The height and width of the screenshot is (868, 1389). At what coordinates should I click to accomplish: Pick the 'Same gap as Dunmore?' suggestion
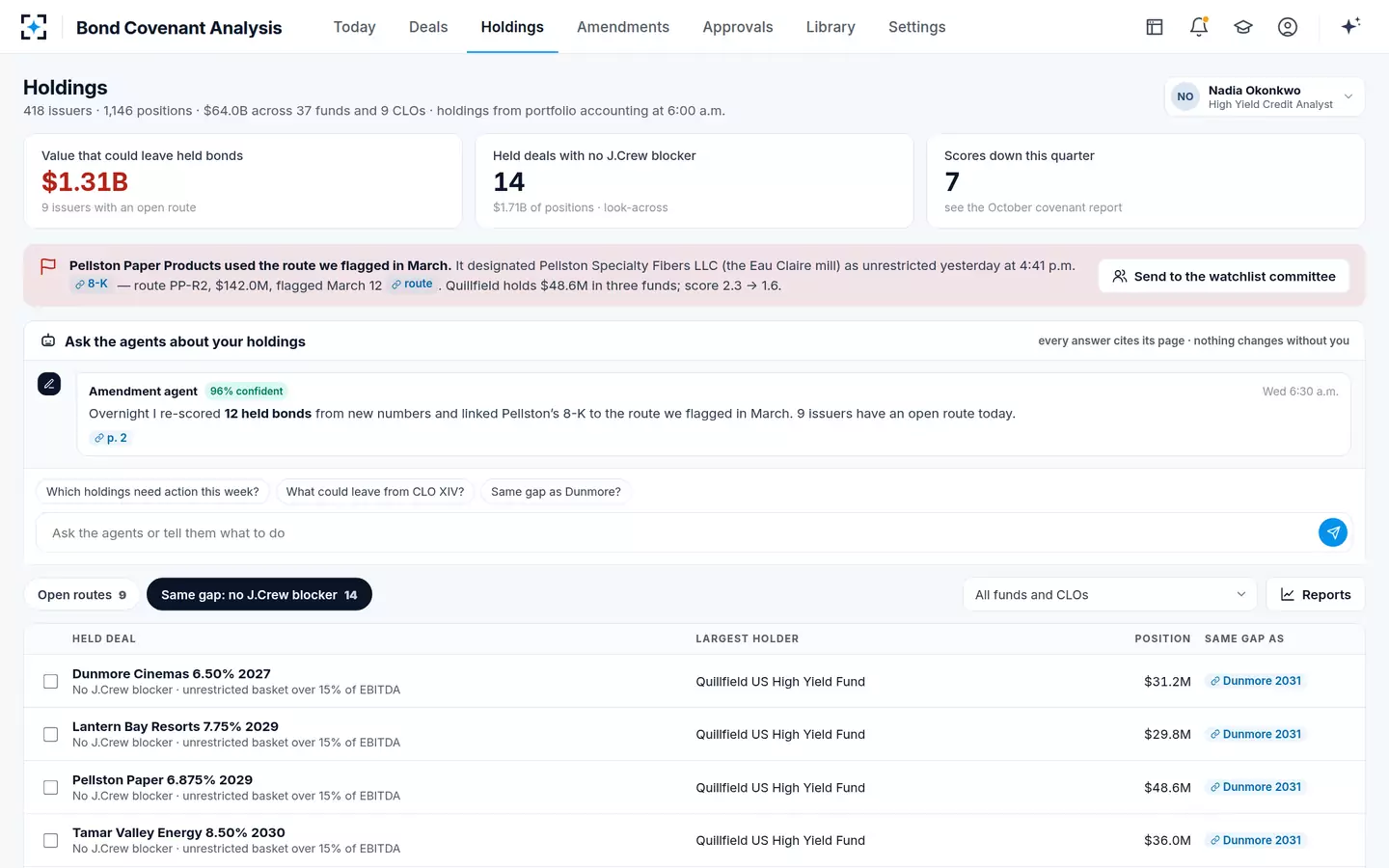(x=556, y=492)
